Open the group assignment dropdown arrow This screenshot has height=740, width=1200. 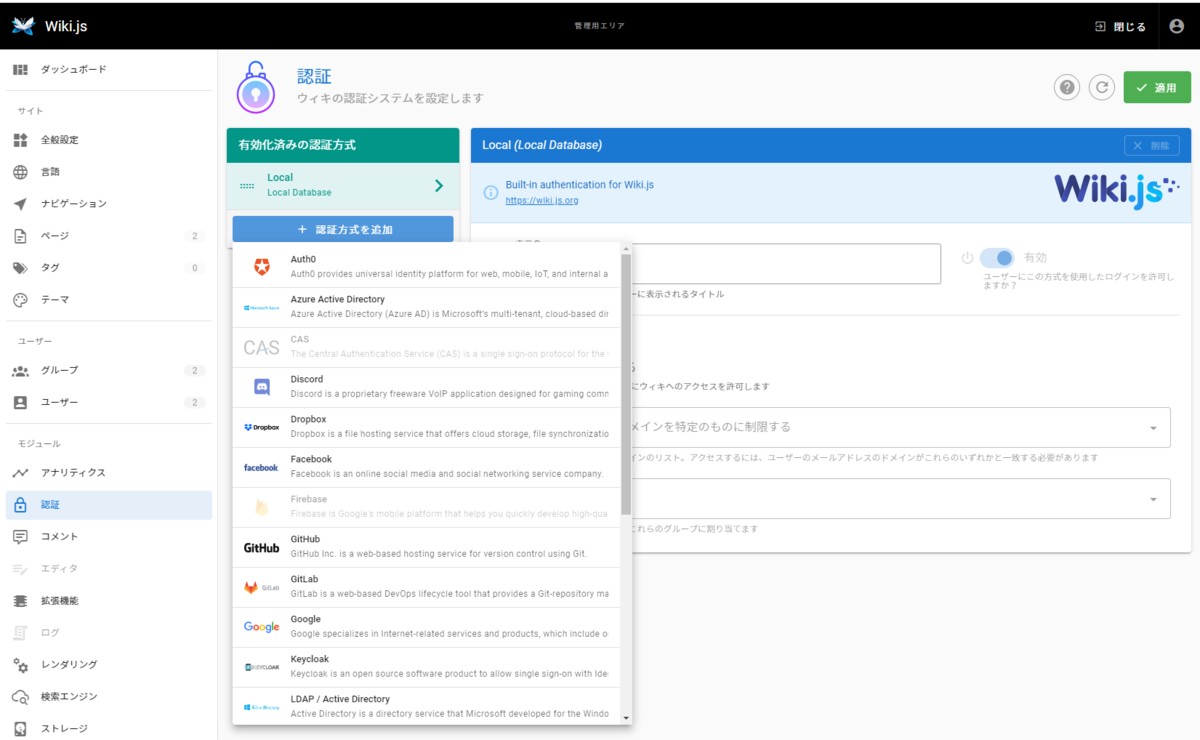pos(1153,498)
